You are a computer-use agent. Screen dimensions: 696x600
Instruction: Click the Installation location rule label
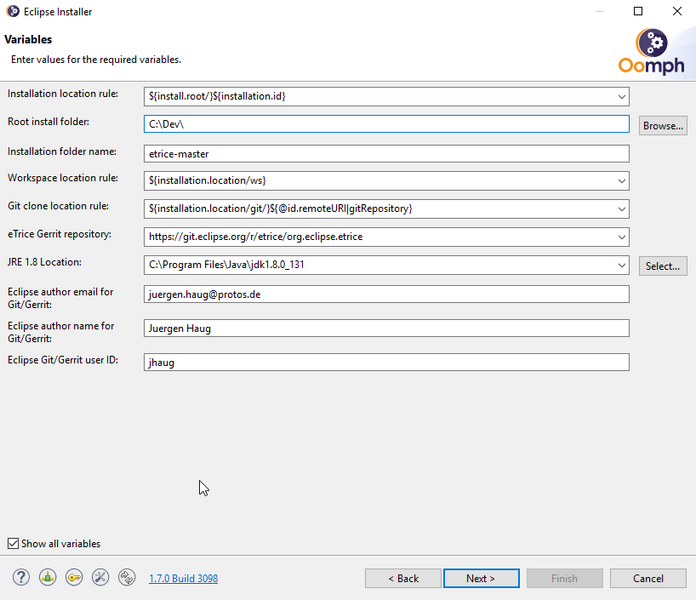point(63,94)
